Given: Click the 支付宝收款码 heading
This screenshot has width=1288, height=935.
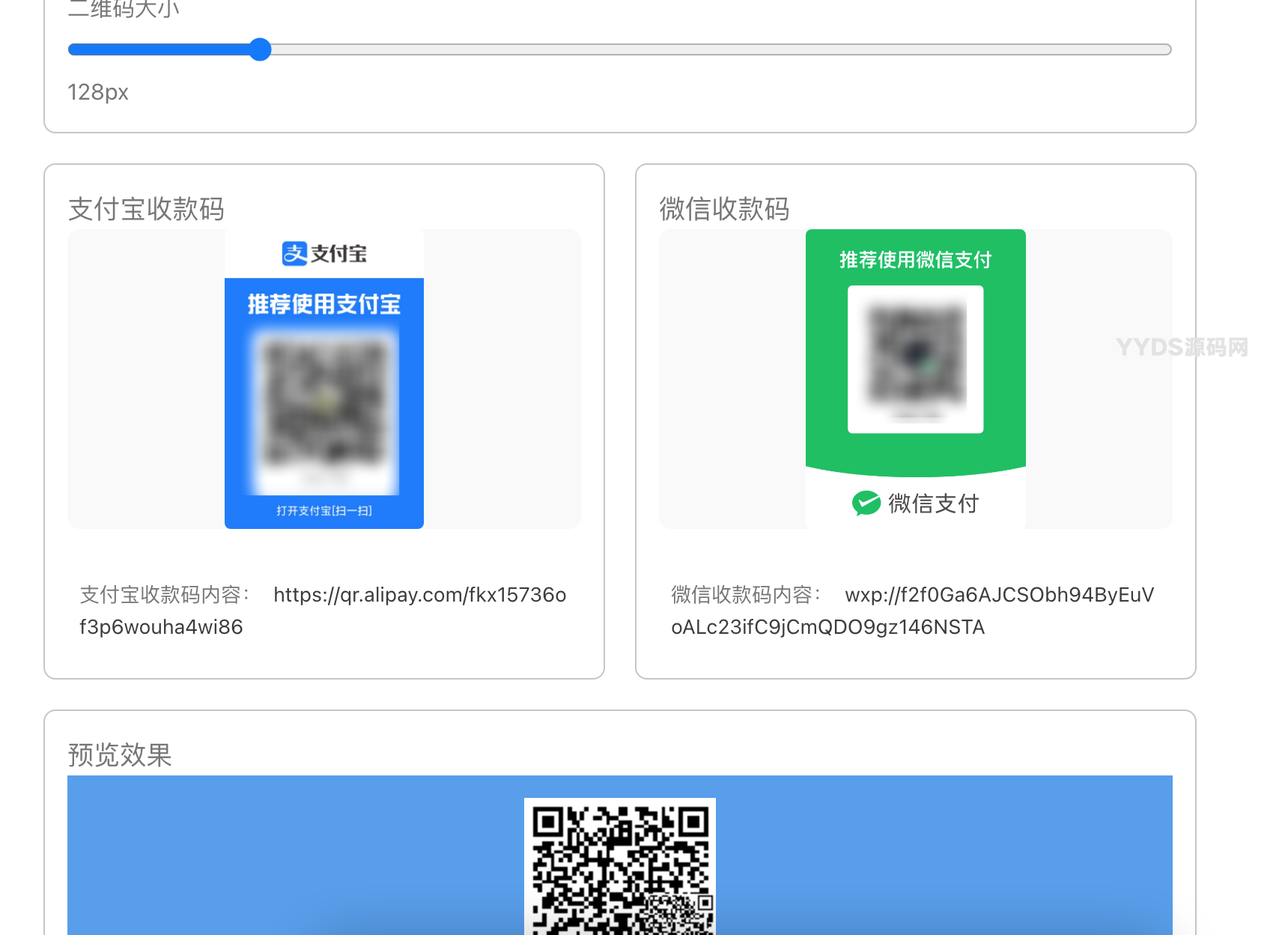Looking at the screenshot, I should [x=146, y=209].
